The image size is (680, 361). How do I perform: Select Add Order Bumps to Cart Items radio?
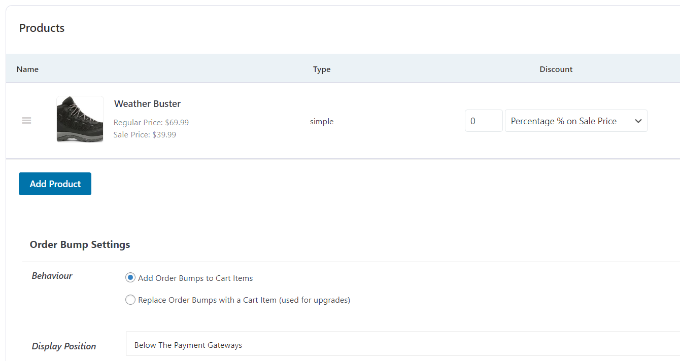point(130,278)
